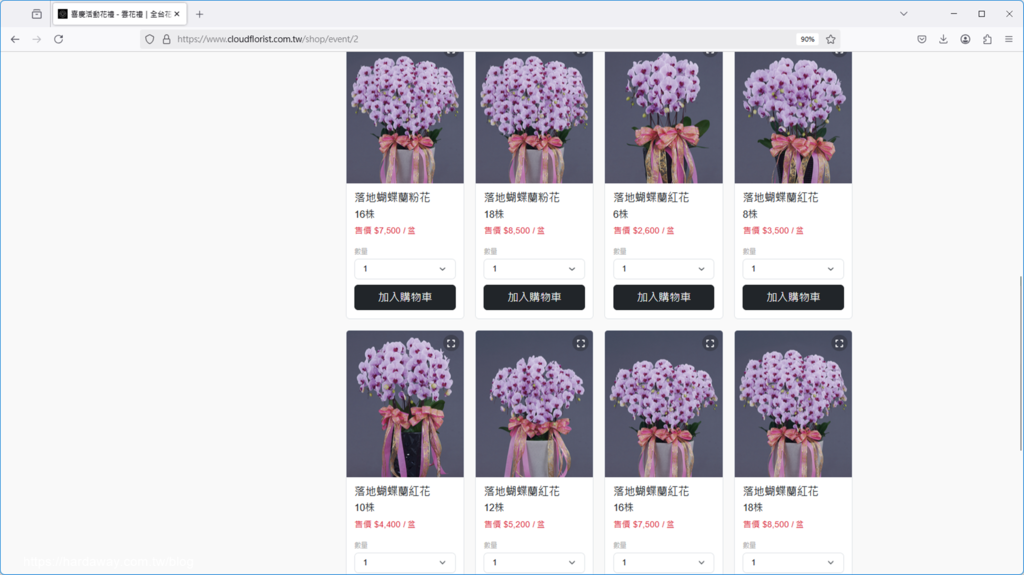Open quantity dropdown for red orchid 12株

pos(534,562)
